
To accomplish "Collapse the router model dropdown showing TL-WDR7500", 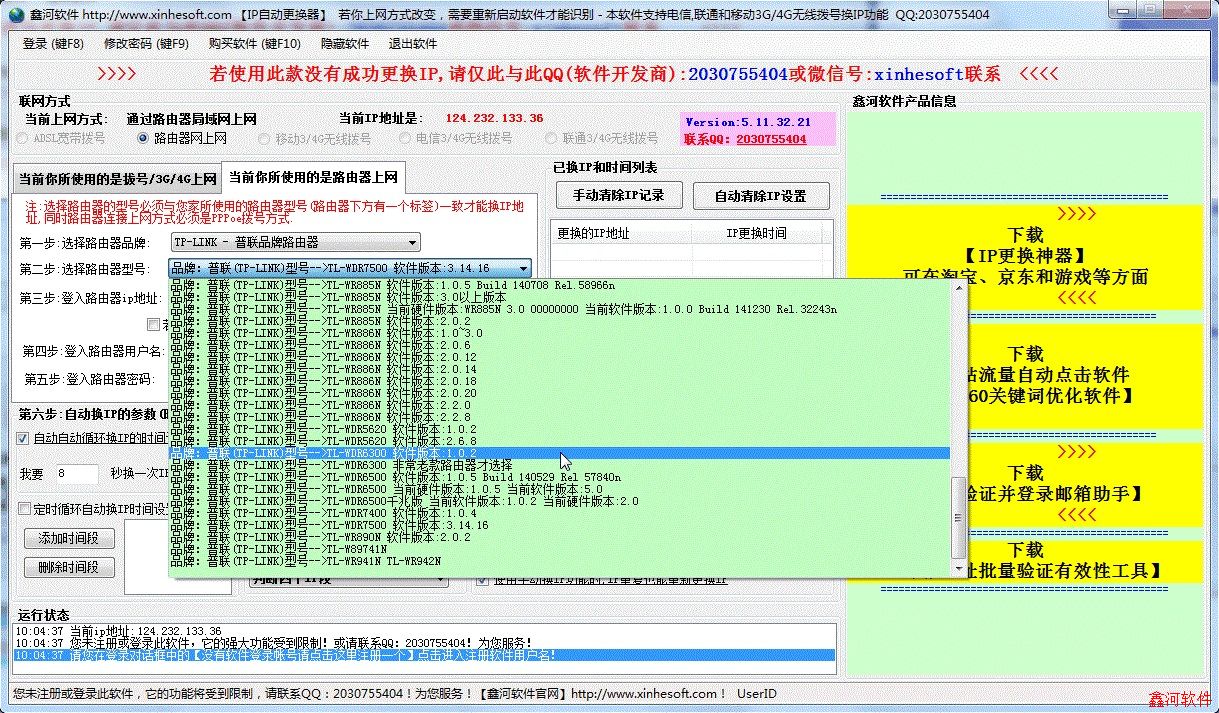I will [x=523, y=268].
